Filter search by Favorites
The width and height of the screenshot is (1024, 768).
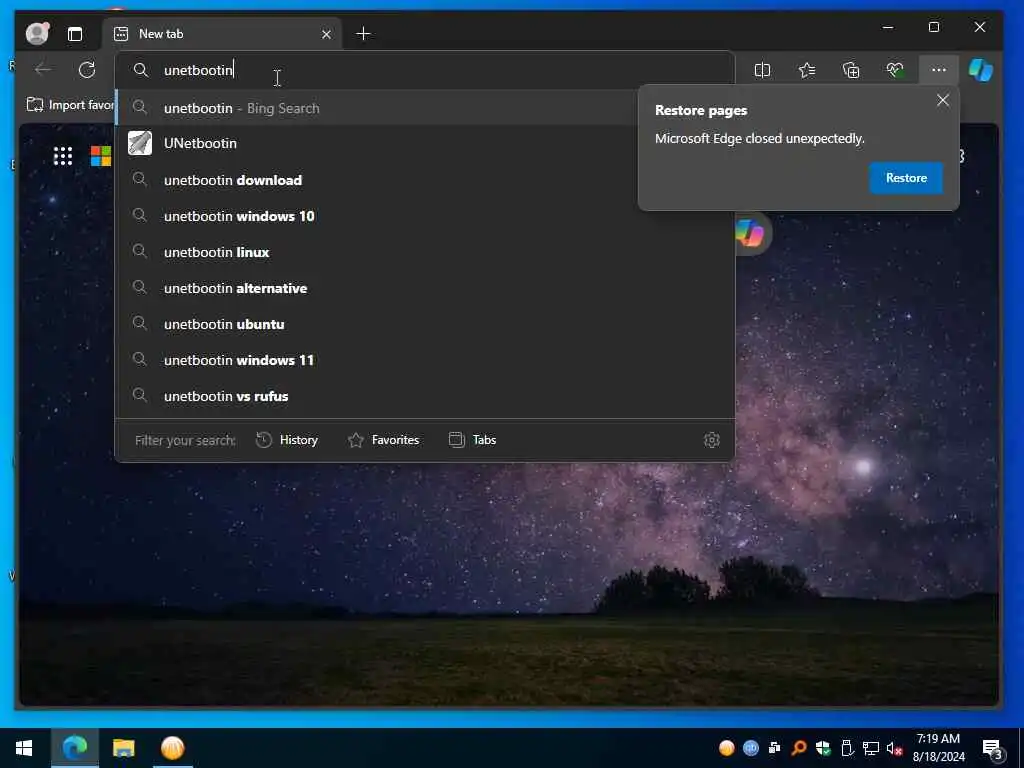(x=383, y=440)
